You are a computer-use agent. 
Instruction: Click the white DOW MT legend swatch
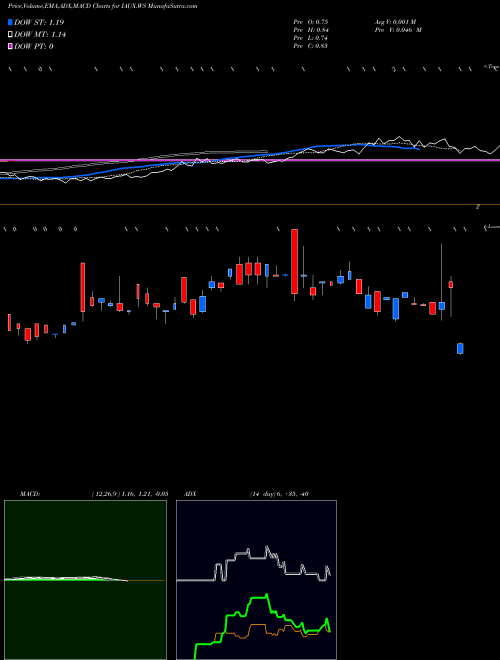coord(11,35)
